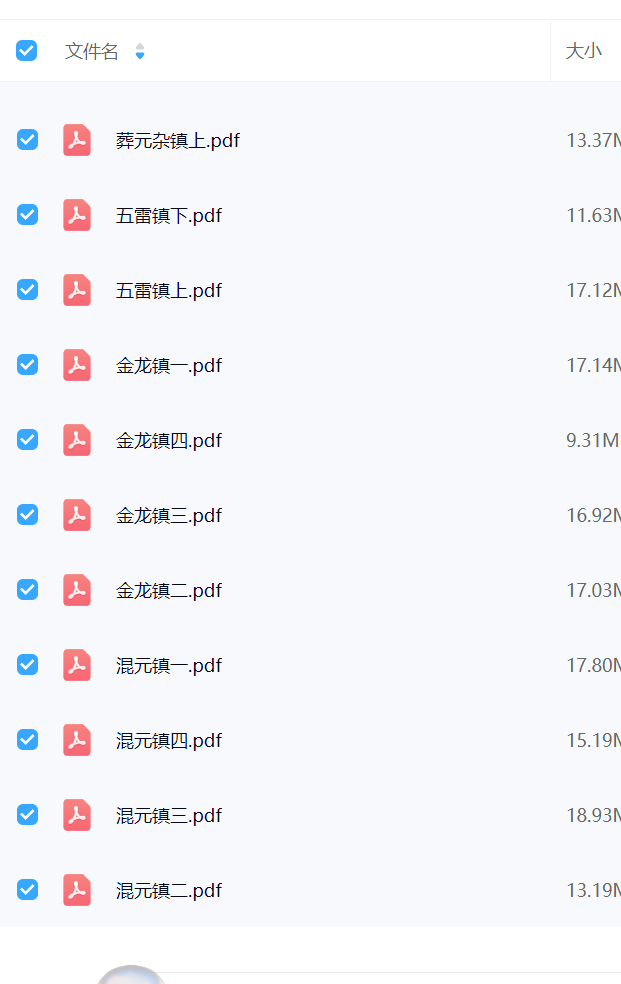This screenshot has height=984, width=621.
Task: Open the file 混元镇四.pdf
Action: pyautogui.click(x=169, y=741)
